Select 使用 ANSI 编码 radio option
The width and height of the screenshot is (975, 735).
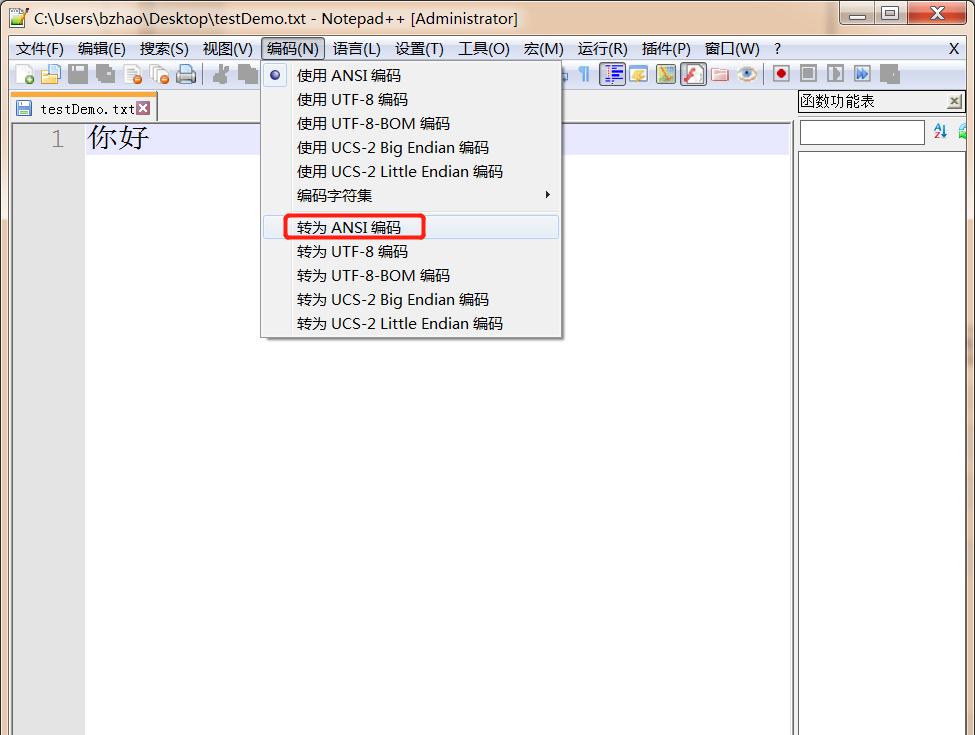410,75
